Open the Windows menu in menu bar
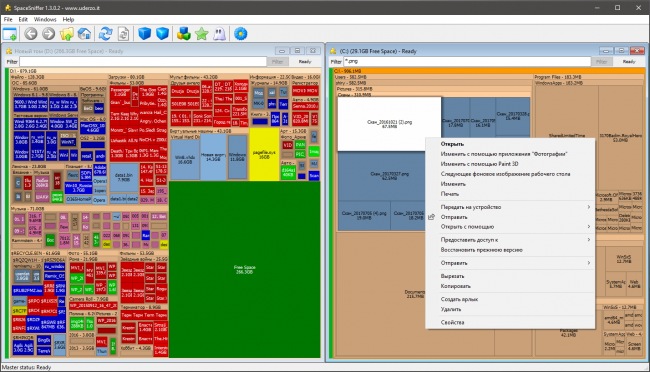This screenshot has width=650, height=372. click(x=45, y=19)
